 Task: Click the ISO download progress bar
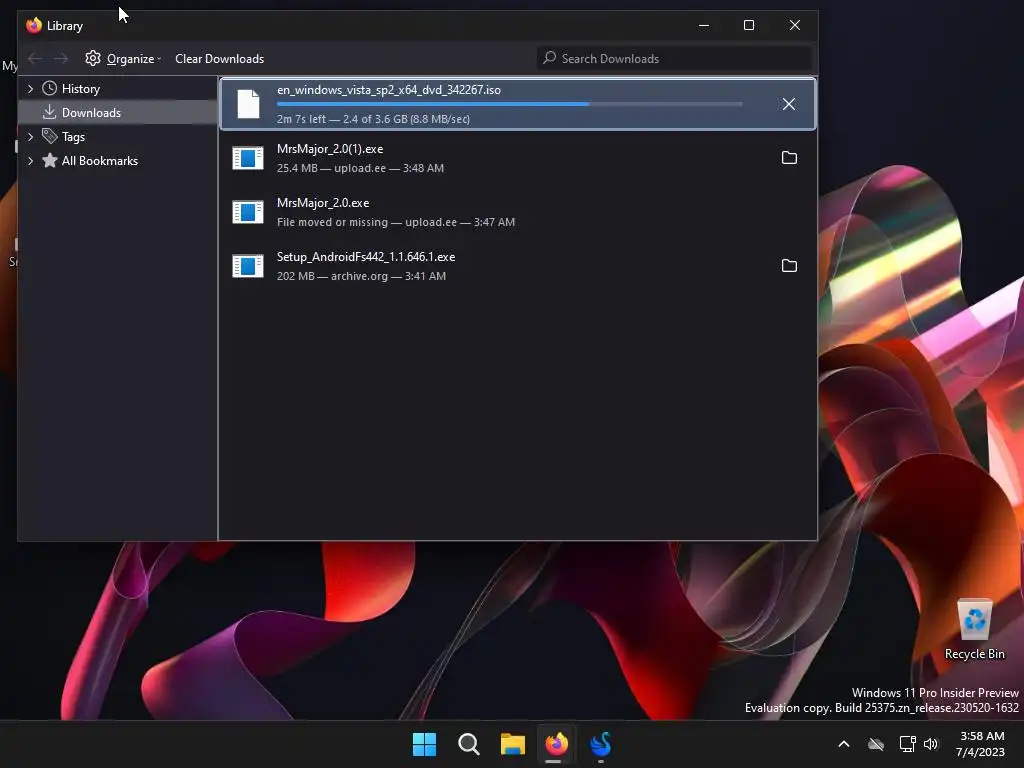click(509, 104)
